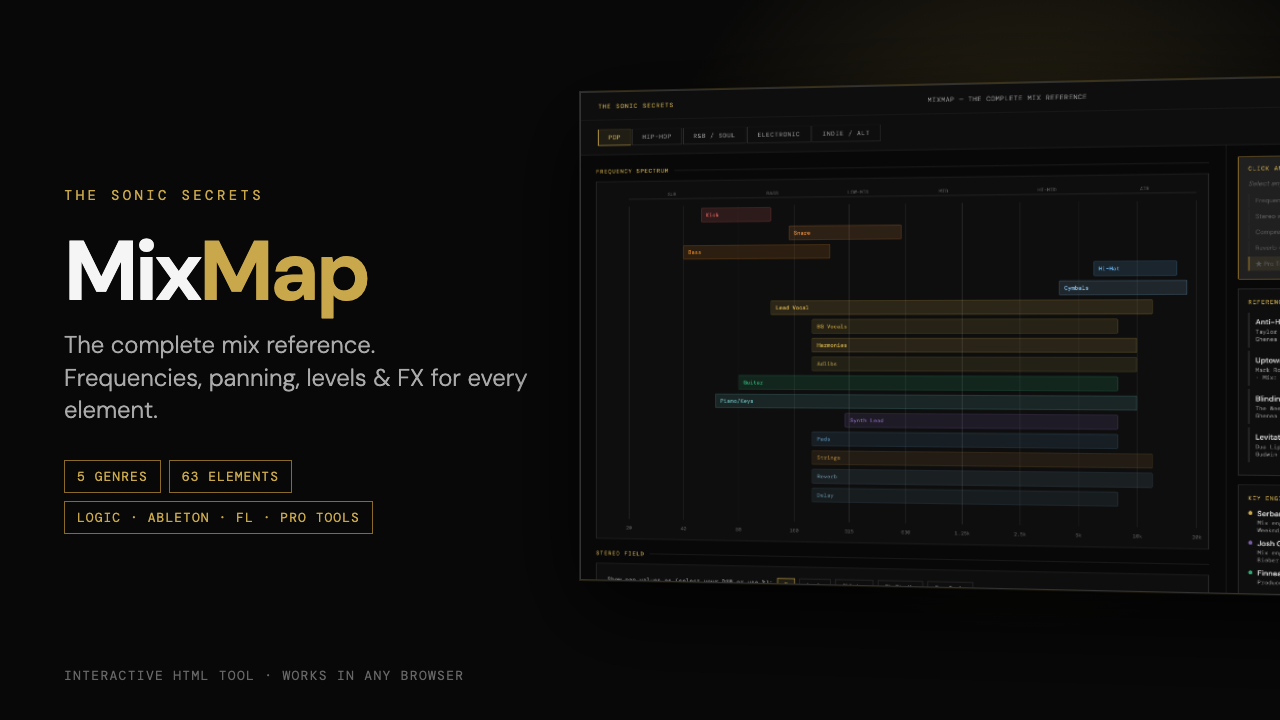Screen dimensions: 1280x720
Task: Pick the Synth Lead bar
Action: click(981, 421)
